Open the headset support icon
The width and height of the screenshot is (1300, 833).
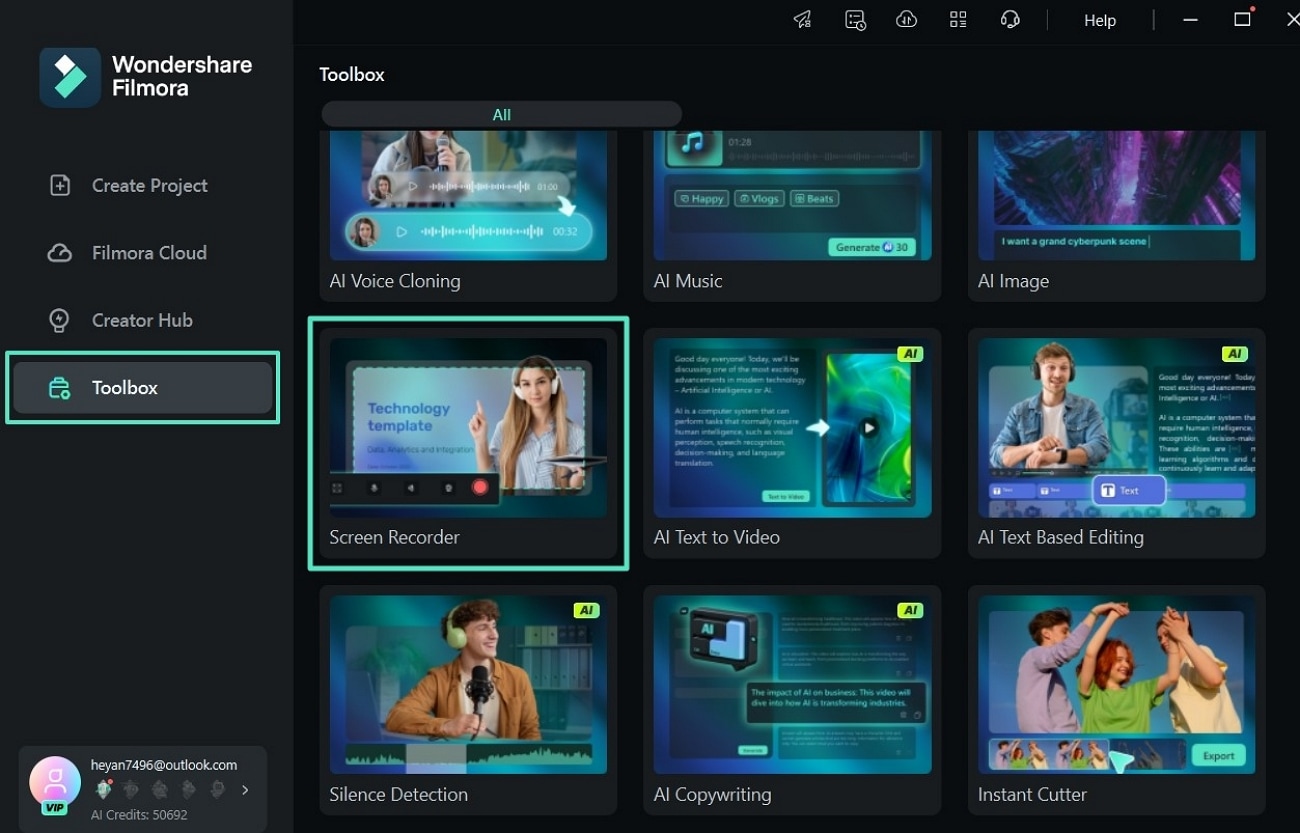click(x=1010, y=20)
